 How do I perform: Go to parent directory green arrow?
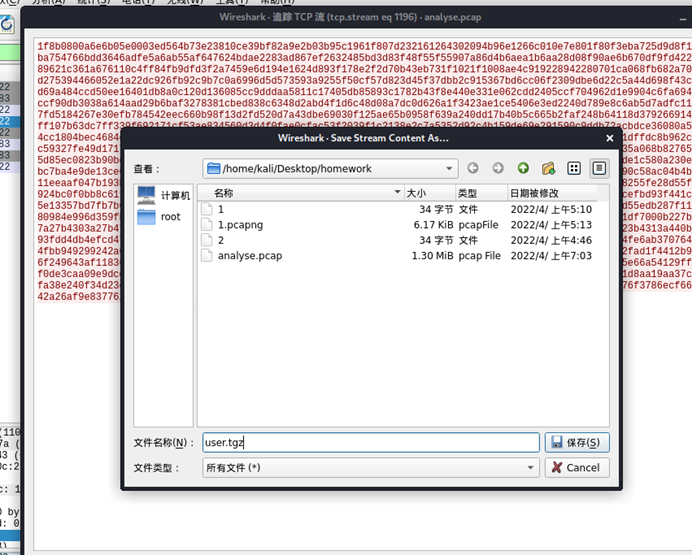pos(523,168)
